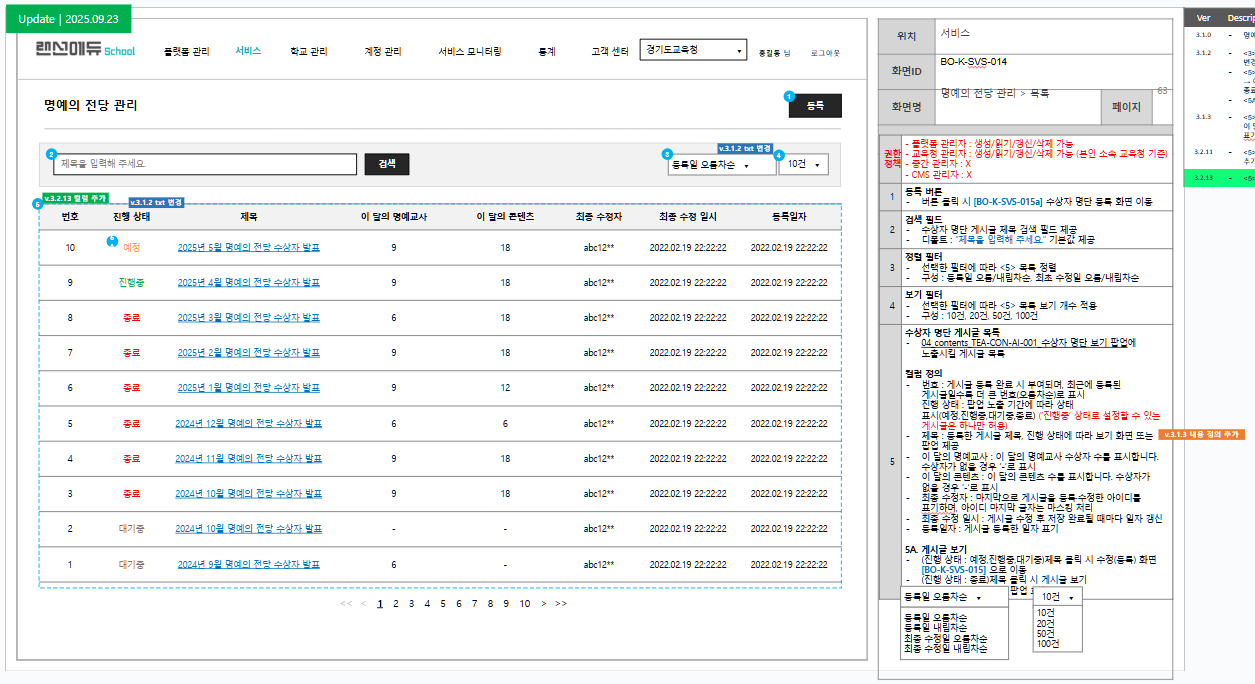
Task: Open the 서비스 모니터링 menu
Action: tap(469, 51)
